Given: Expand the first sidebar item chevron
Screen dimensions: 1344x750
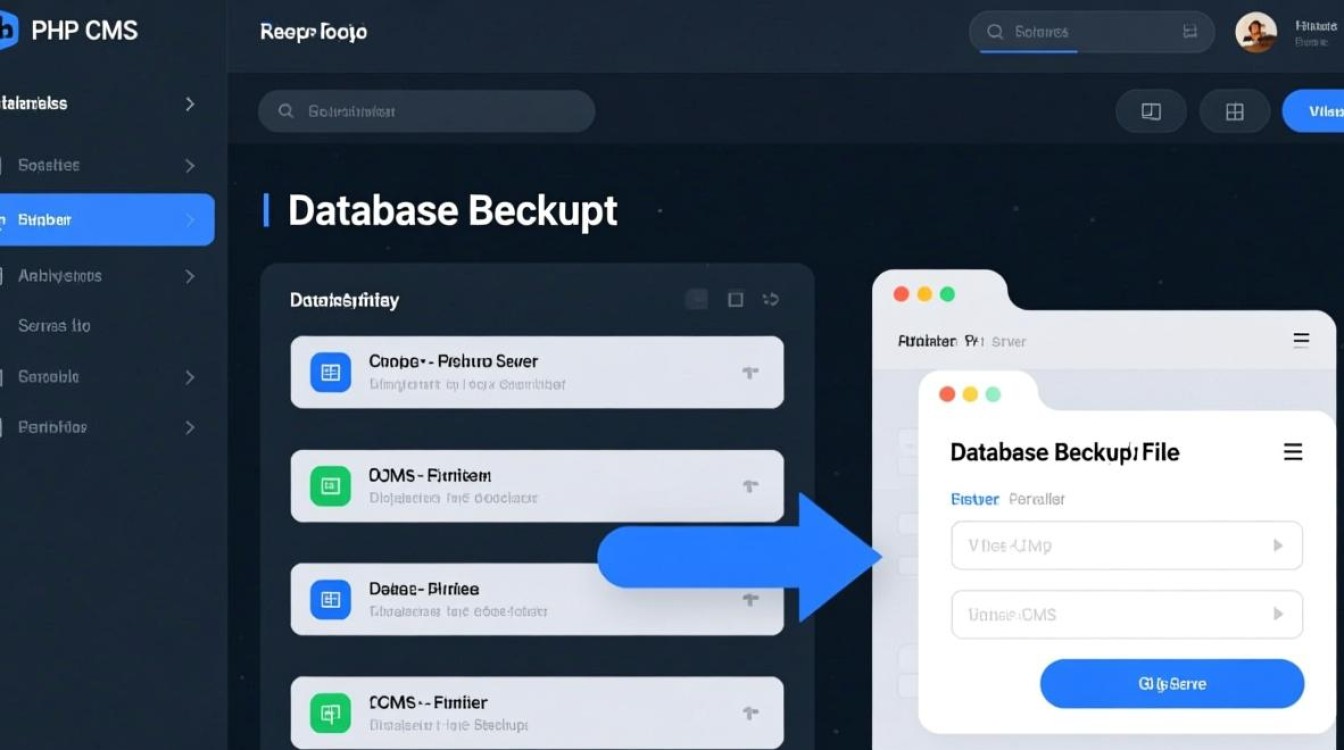Looking at the screenshot, I should 190,104.
